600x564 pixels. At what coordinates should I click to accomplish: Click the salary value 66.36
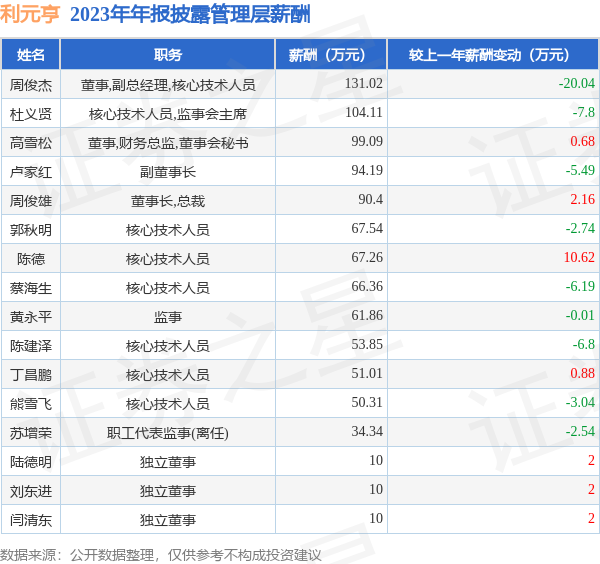point(367,286)
